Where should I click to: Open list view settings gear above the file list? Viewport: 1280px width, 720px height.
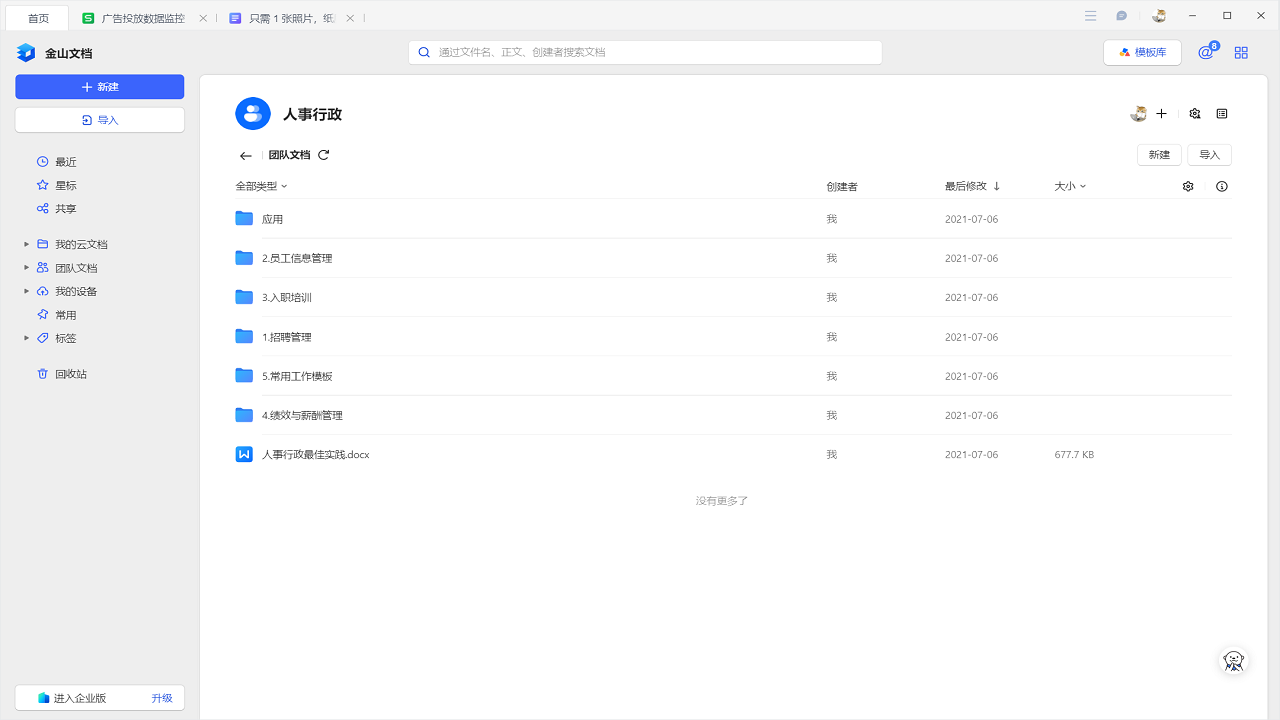(1187, 186)
